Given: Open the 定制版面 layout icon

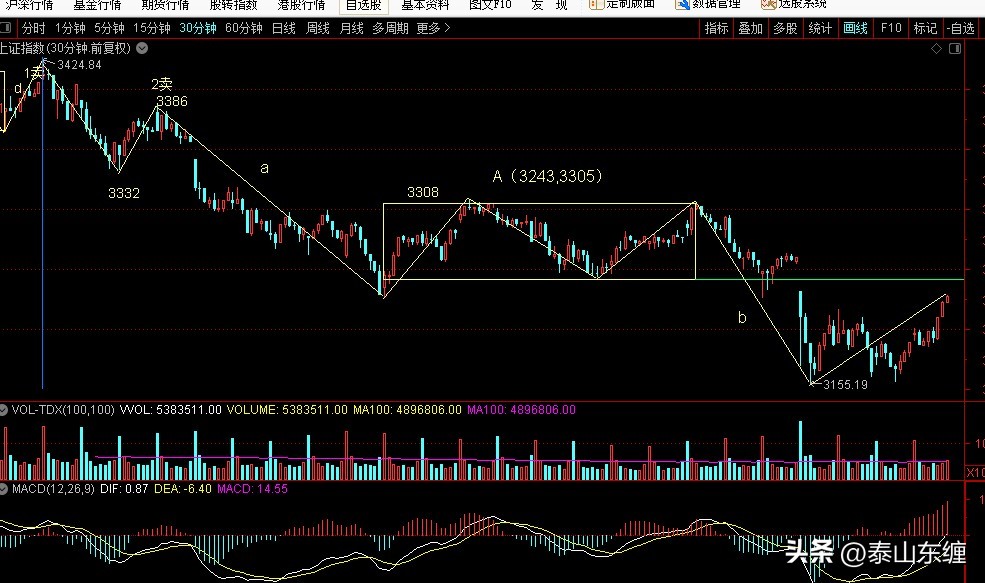Looking at the screenshot, I should pos(596,4).
